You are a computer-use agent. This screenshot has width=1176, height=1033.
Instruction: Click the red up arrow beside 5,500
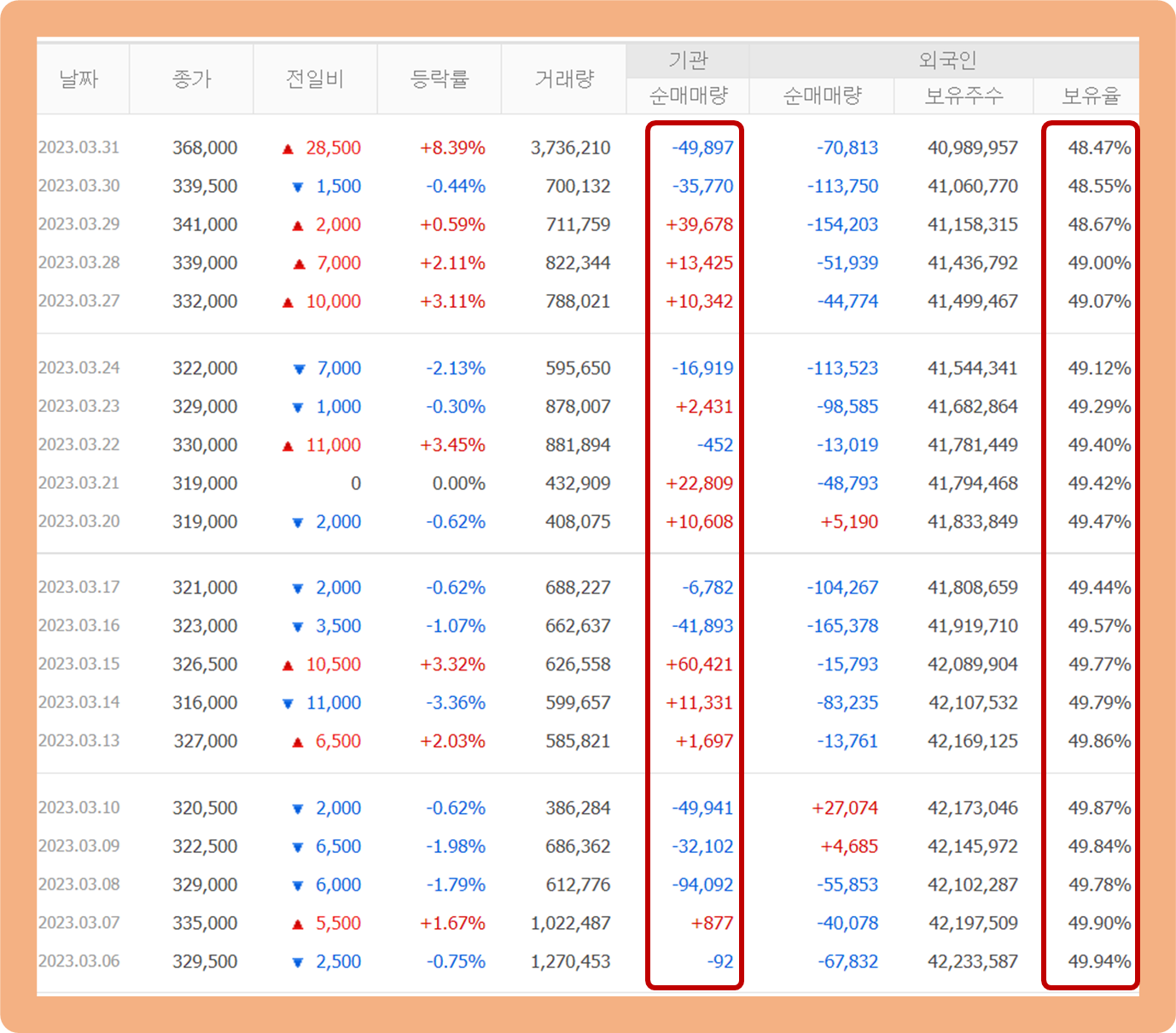point(298,924)
